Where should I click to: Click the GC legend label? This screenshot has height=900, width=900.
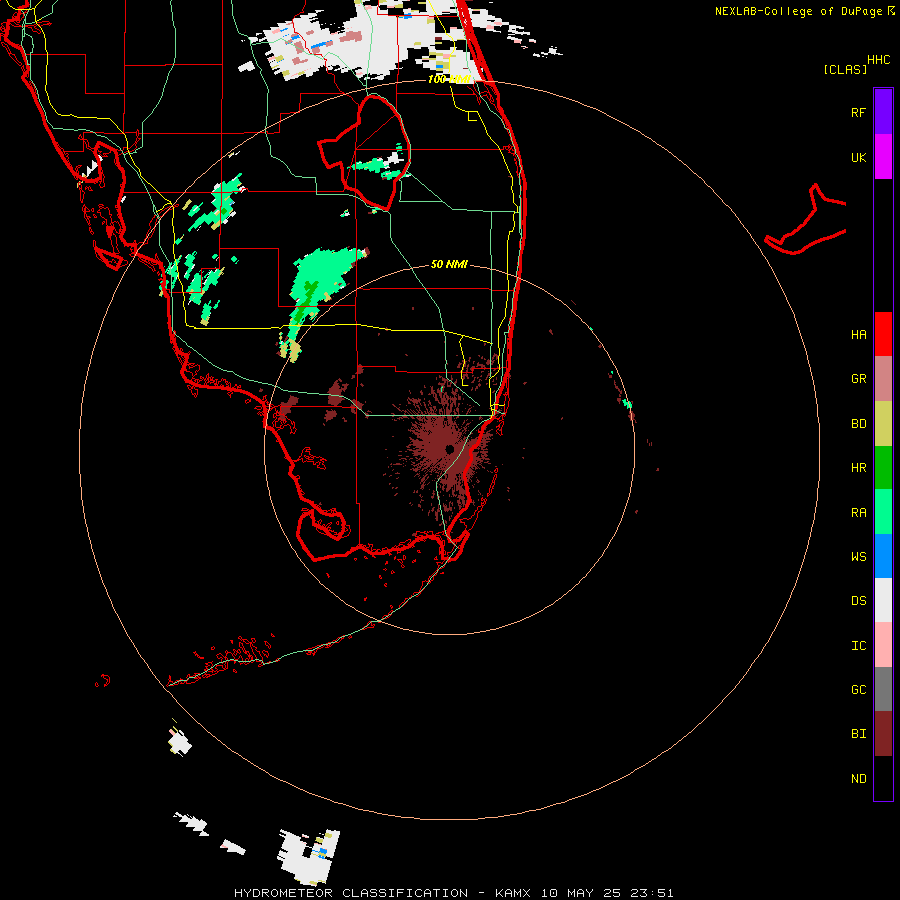click(858, 690)
